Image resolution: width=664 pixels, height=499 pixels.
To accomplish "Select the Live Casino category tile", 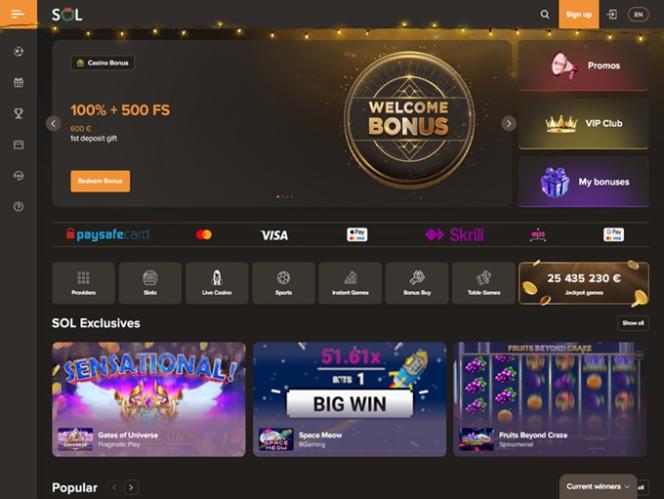I will click(x=217, y=283).
